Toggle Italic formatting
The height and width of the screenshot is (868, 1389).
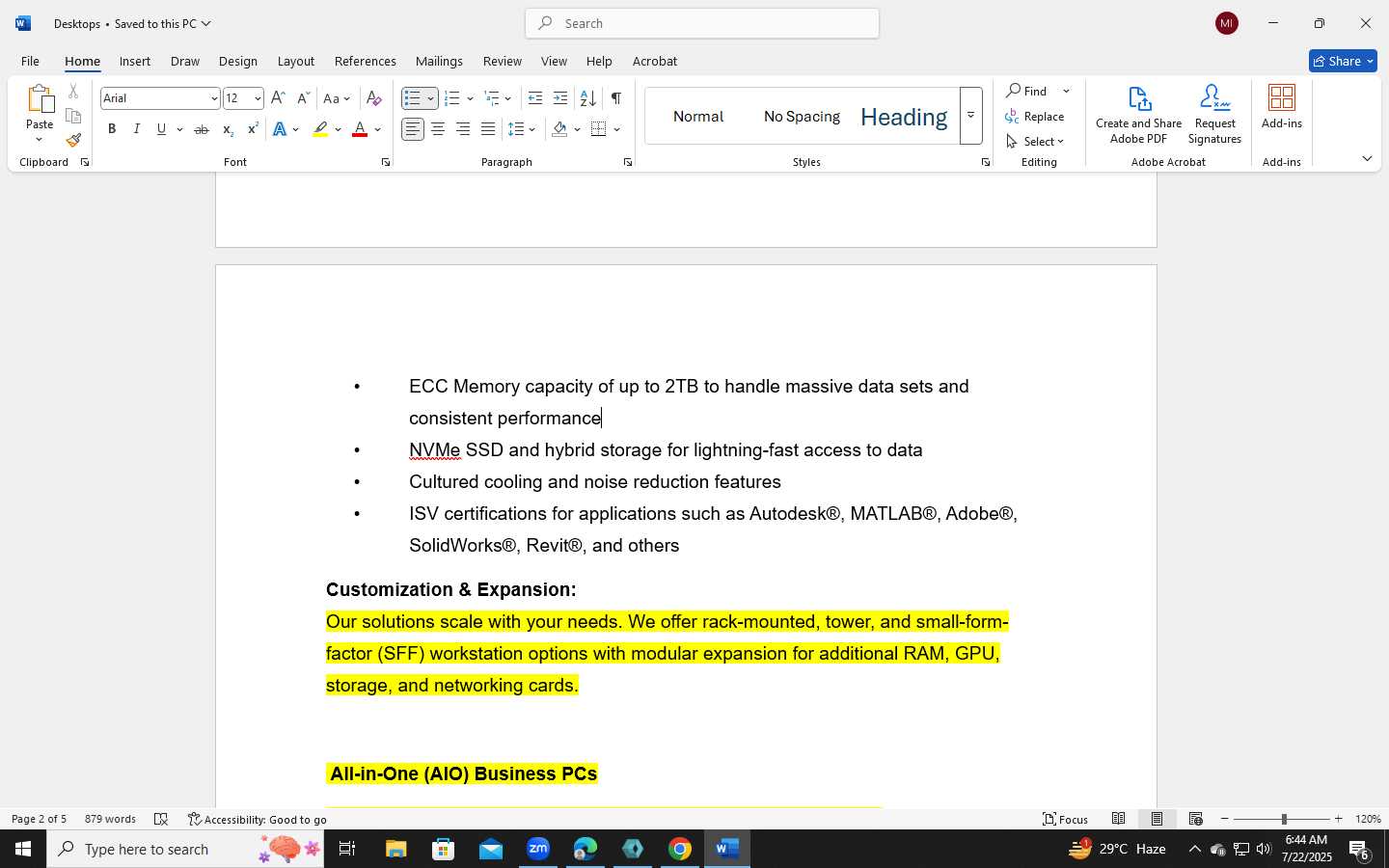[137, 129]
